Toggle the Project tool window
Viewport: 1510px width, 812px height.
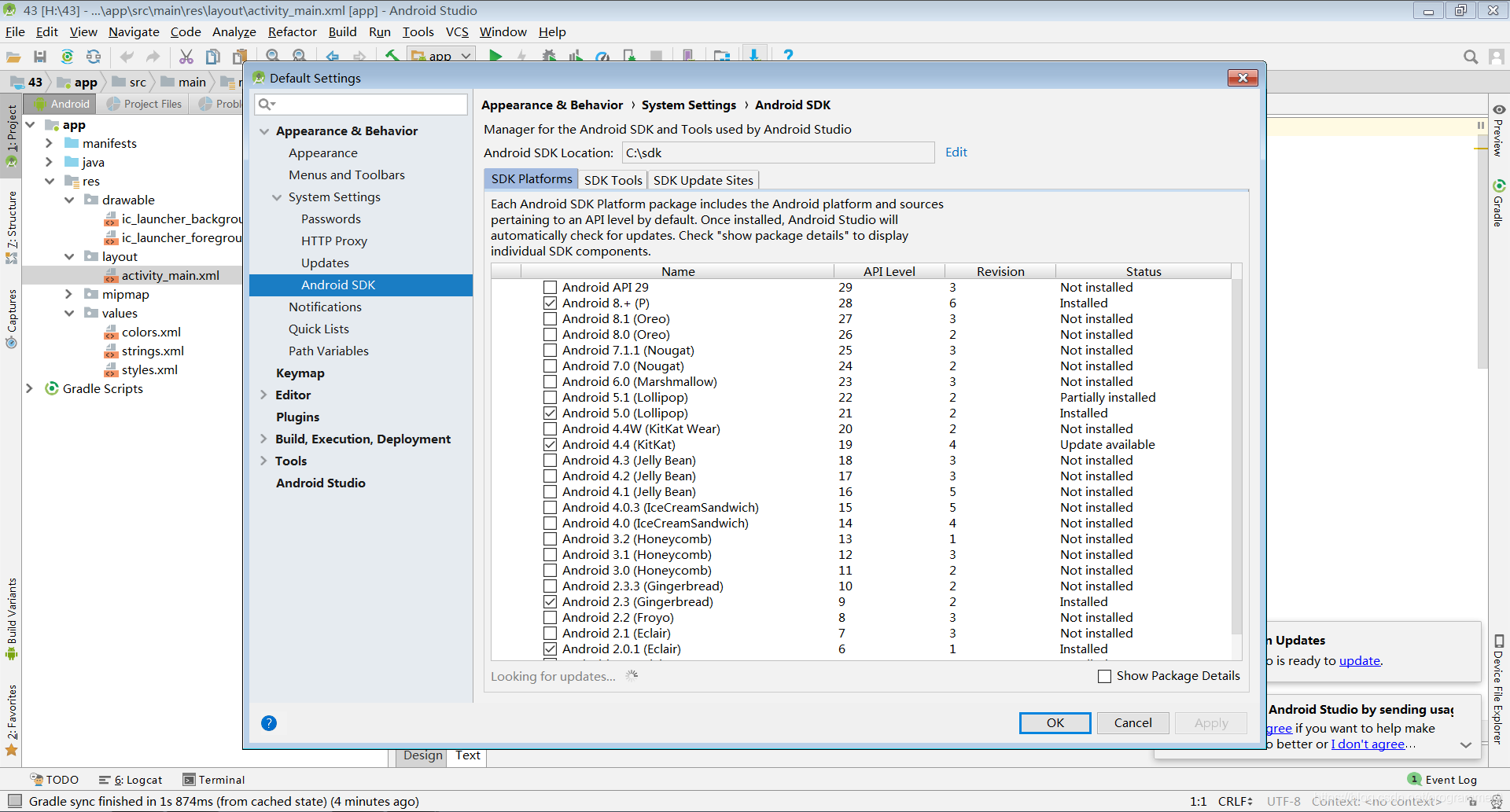coord(12,135)
